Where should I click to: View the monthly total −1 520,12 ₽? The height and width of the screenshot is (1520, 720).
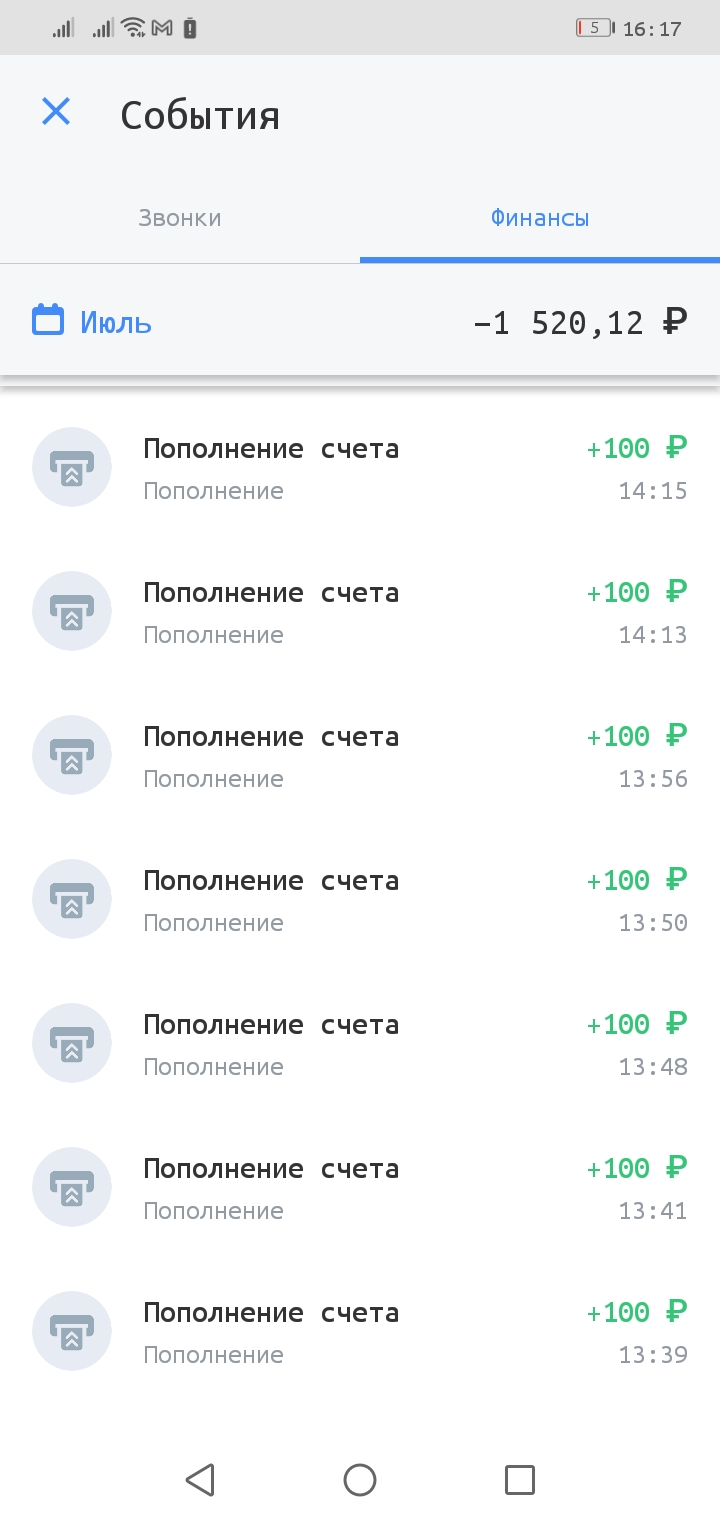[x=581, y=322]
